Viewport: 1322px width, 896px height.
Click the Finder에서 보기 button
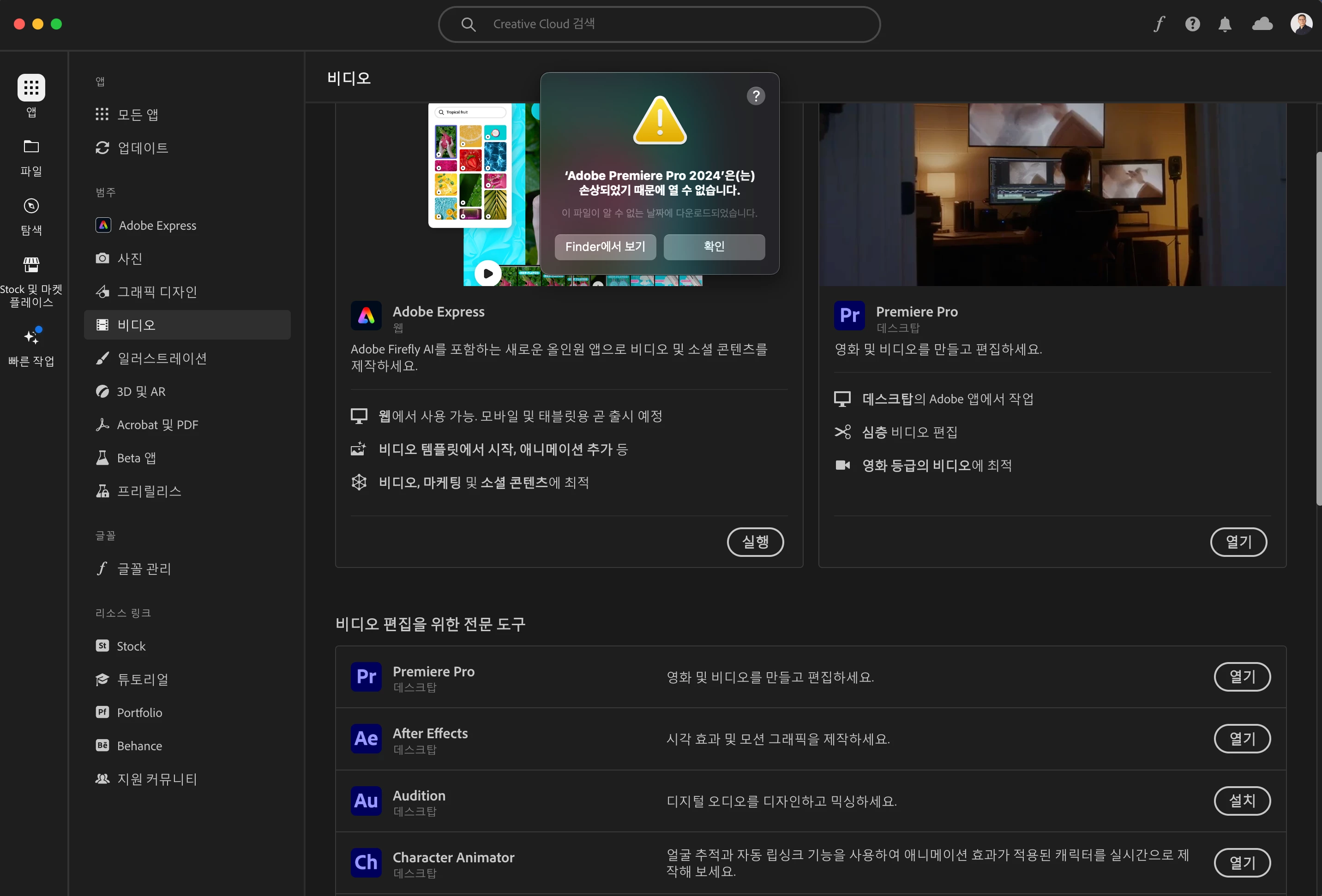(x=605, y=247)
